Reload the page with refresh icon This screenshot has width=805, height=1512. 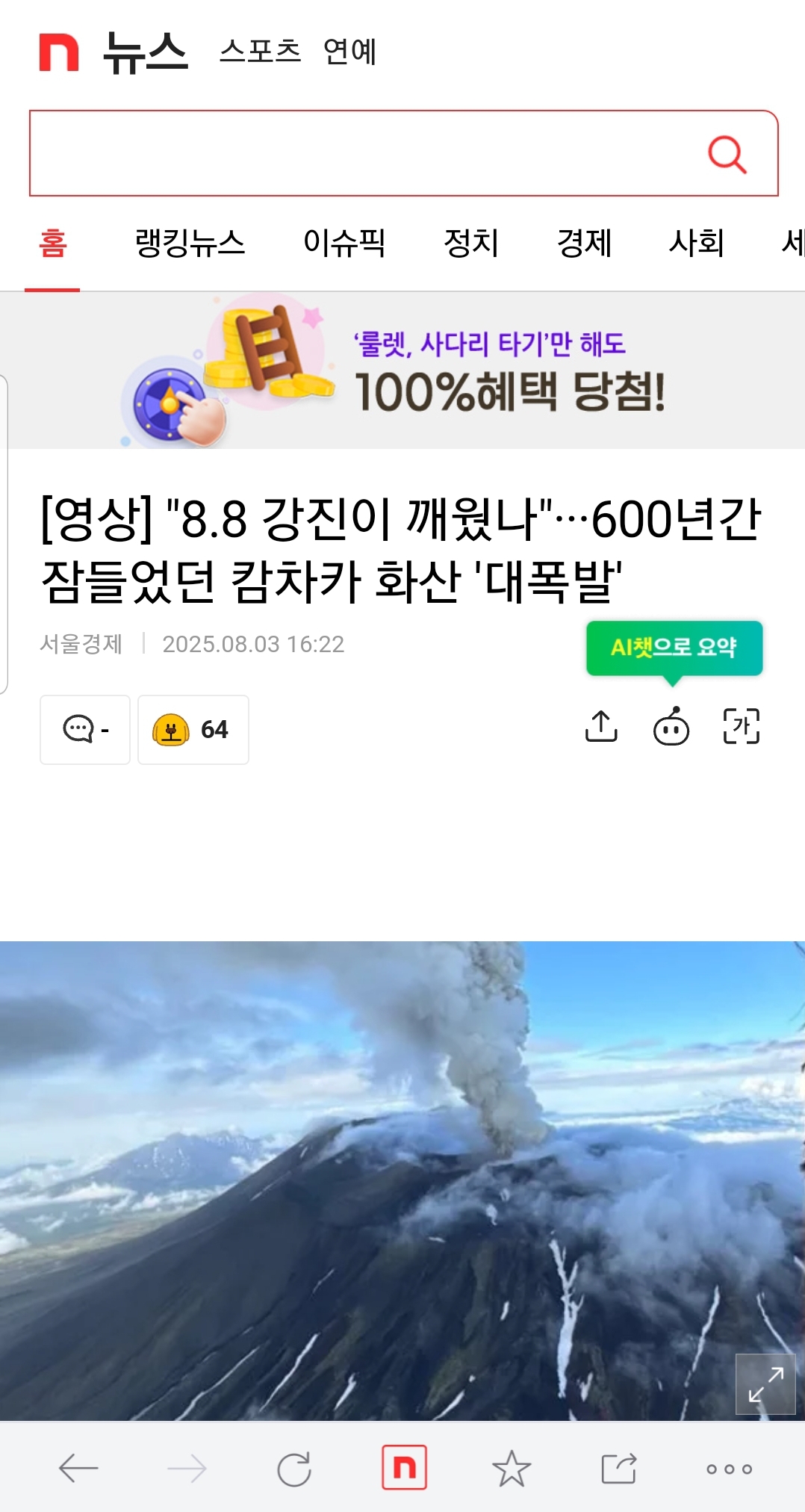click(x=294, y=1469)
